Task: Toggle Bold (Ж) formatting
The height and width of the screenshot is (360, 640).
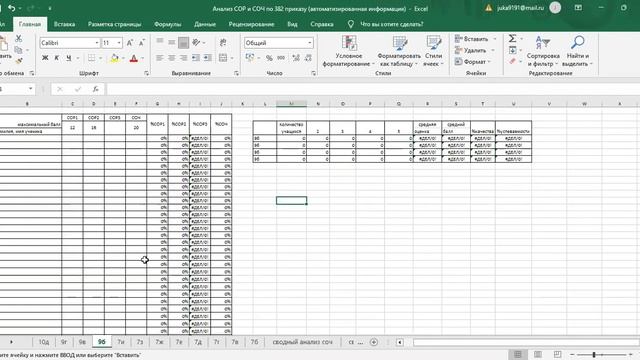Action: pos(45,58)
